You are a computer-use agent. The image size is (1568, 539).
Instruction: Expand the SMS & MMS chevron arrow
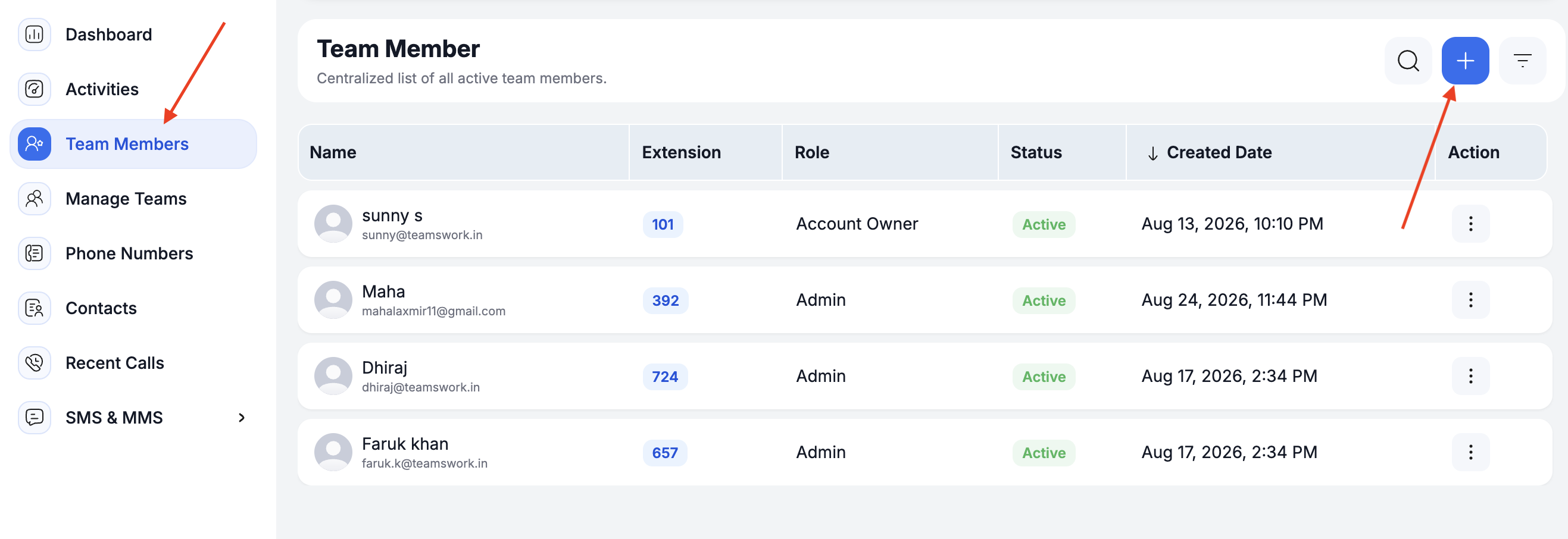coord(242,418)
